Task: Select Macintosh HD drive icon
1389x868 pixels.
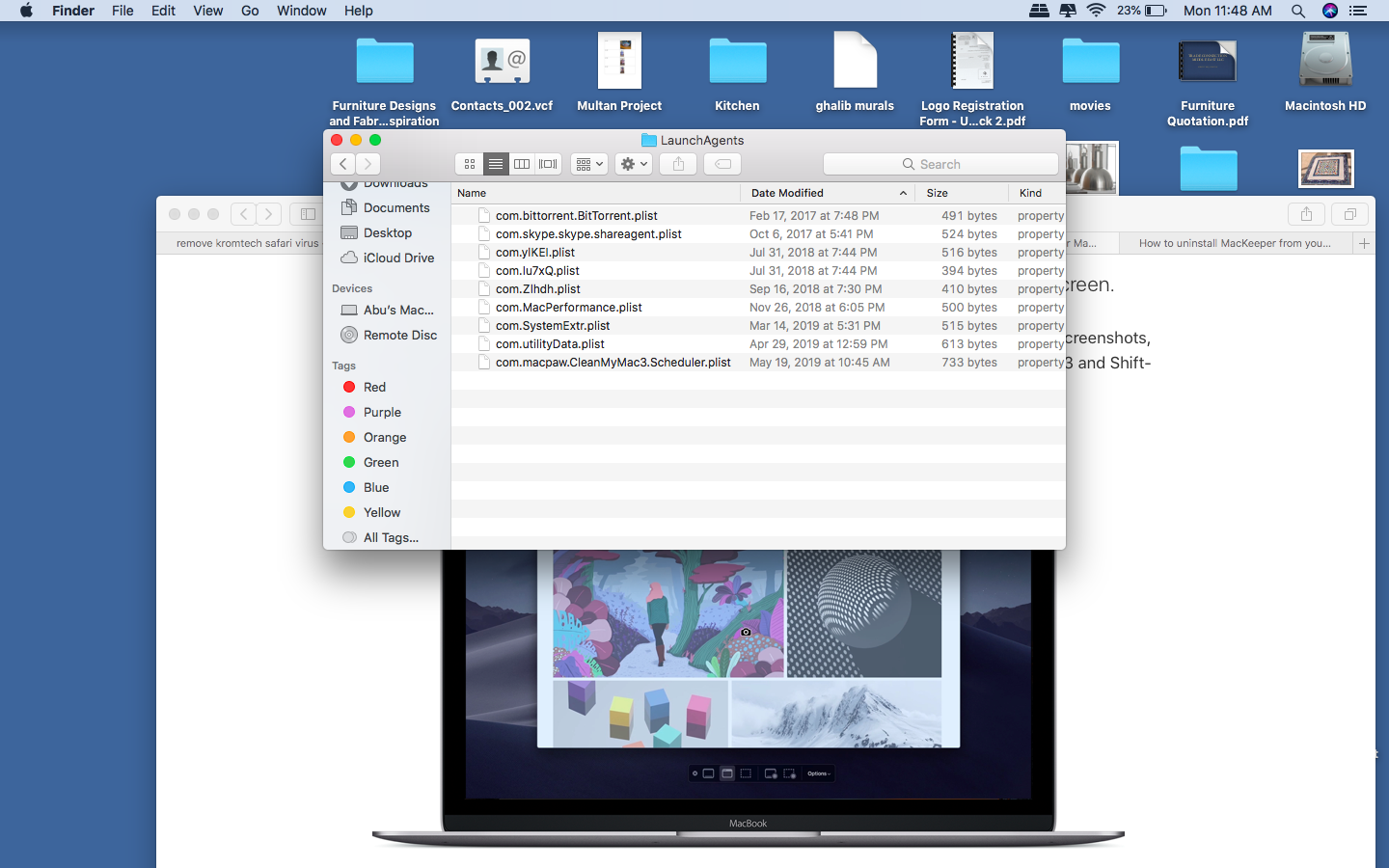Action: tap(1325, 73)
